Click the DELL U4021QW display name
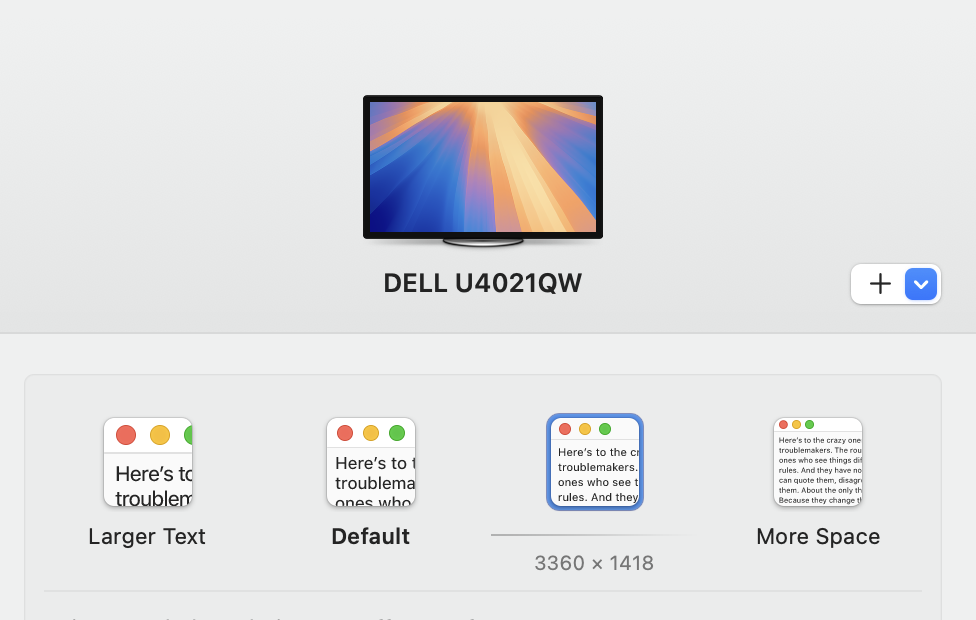 pos(482,283)
